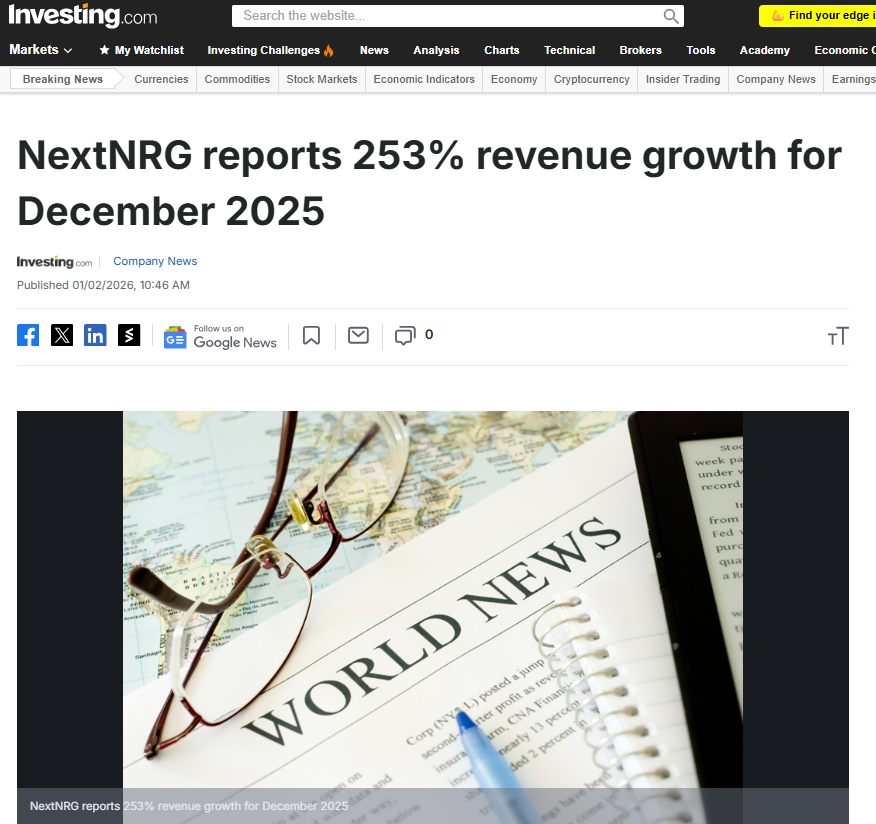
Task: Click the Find your edge button
Action: 817,16
